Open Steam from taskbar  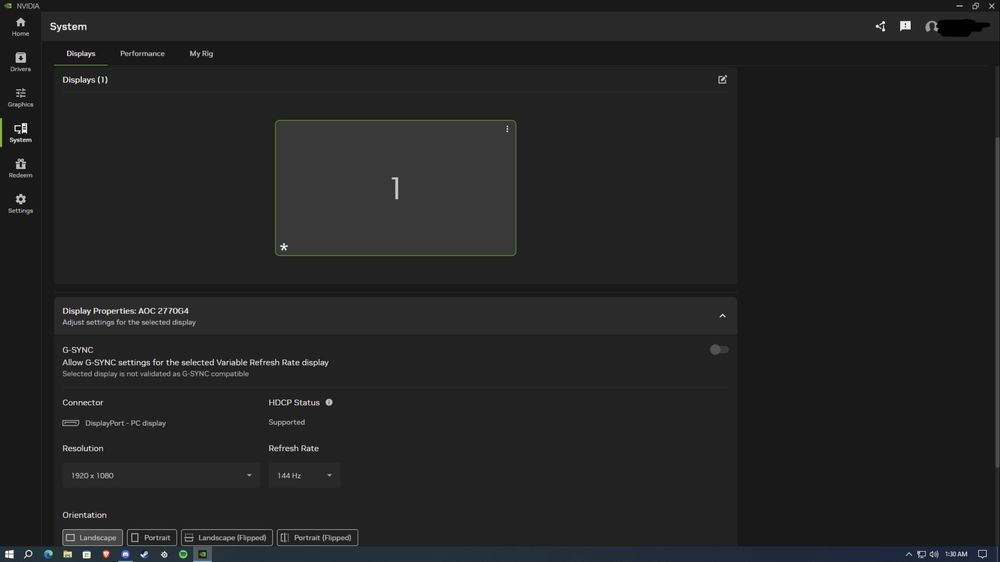[145, 554]
